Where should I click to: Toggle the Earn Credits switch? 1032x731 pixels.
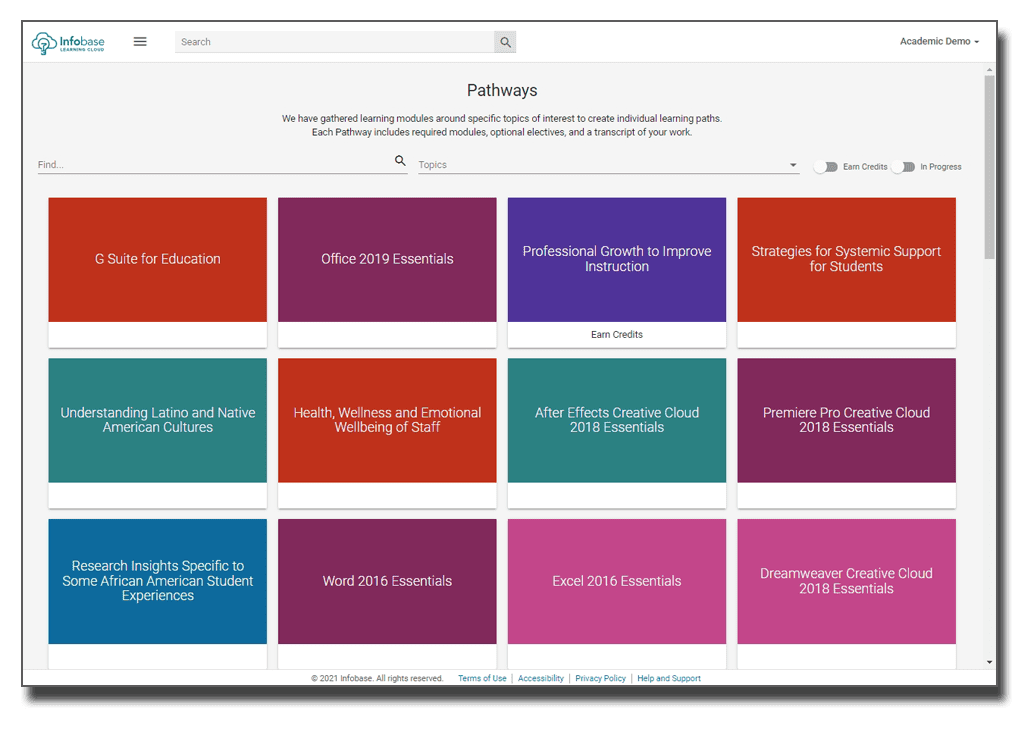pos(826,167)
